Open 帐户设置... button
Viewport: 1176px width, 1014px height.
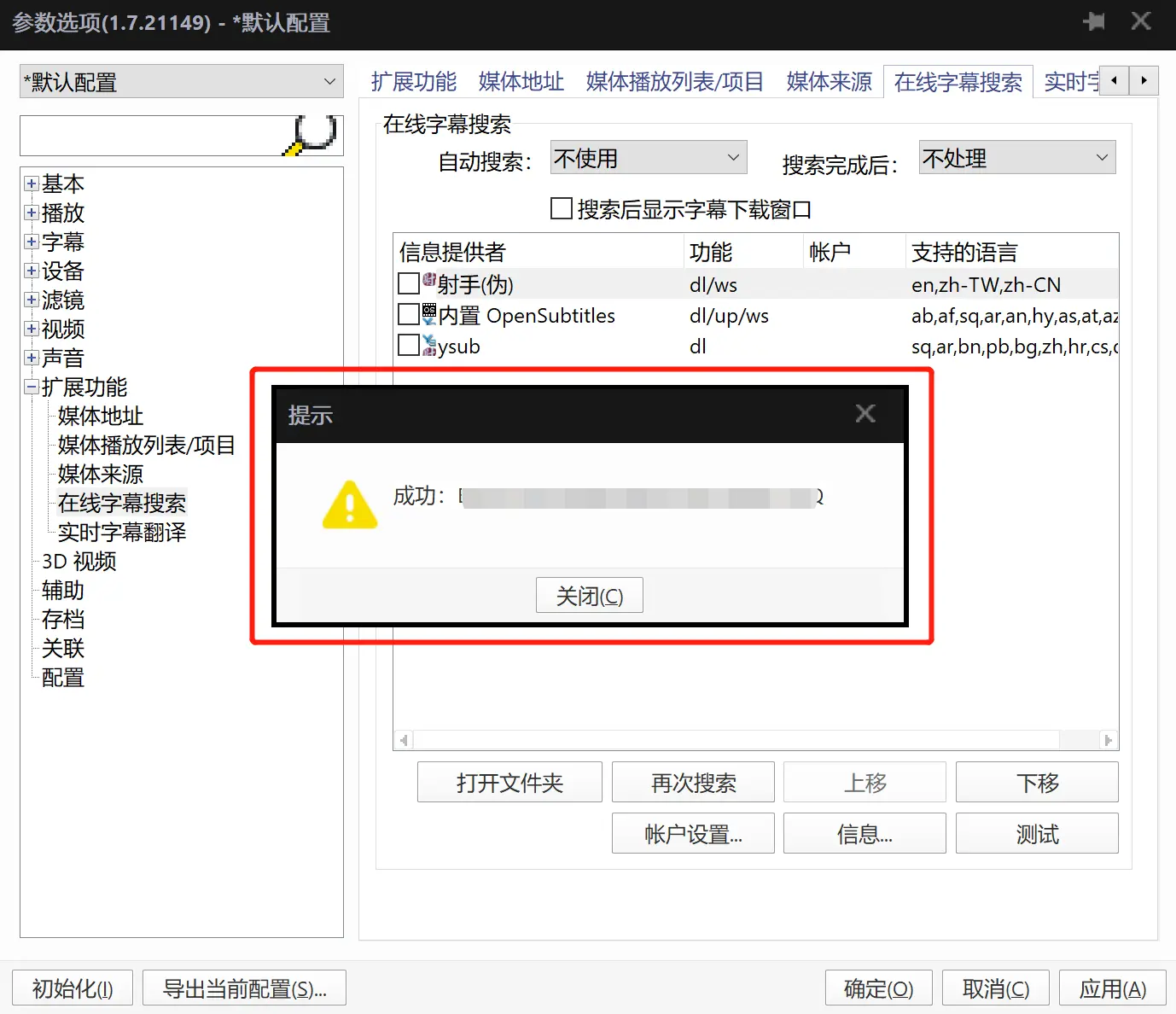point(693,833)
